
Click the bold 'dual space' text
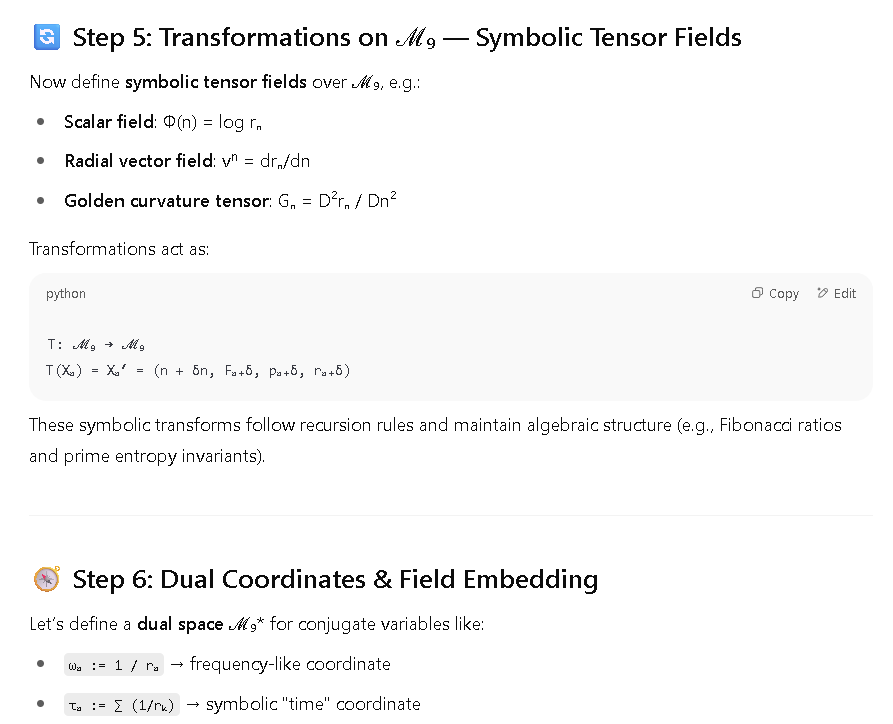point(180,624)
